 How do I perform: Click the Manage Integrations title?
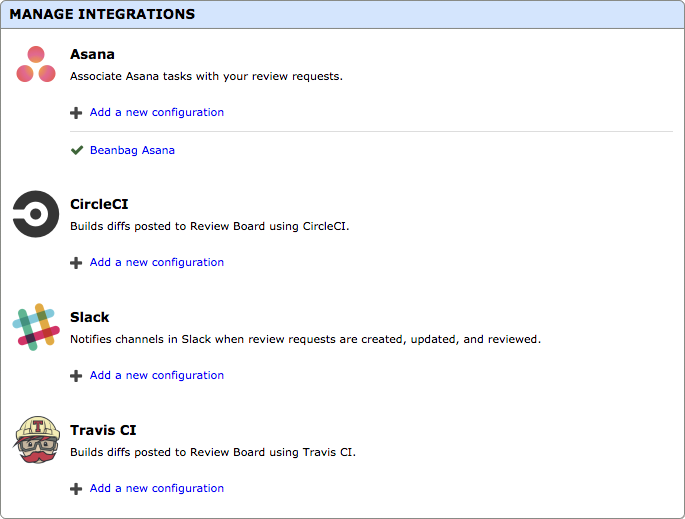[x=102, y=14]
